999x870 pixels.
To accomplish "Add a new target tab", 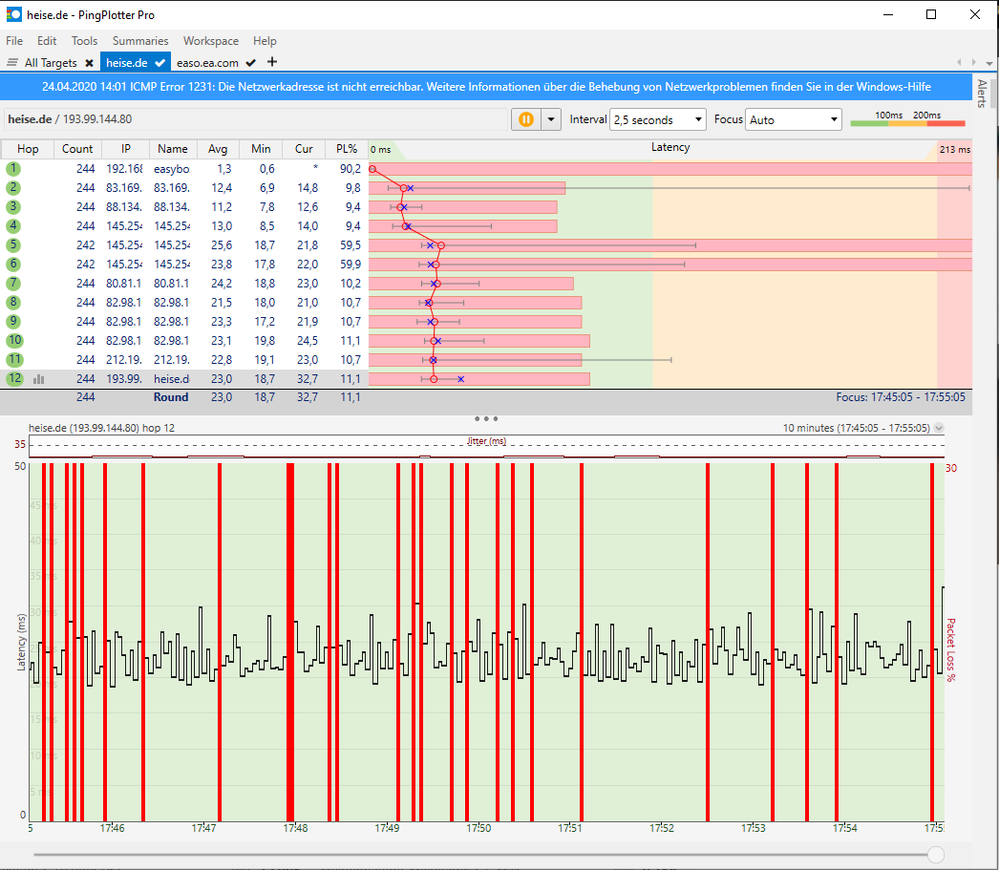I will pyautogui.click(x=272, y=63).
